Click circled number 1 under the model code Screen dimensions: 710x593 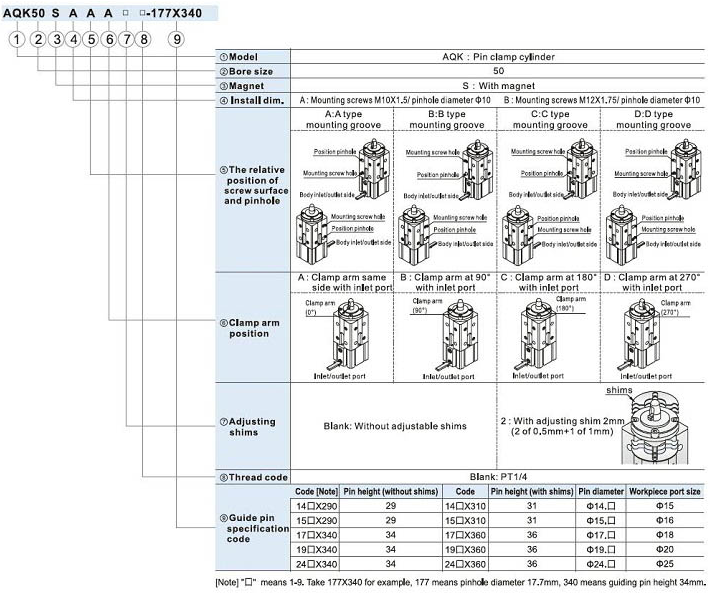(x=16, y=38)
